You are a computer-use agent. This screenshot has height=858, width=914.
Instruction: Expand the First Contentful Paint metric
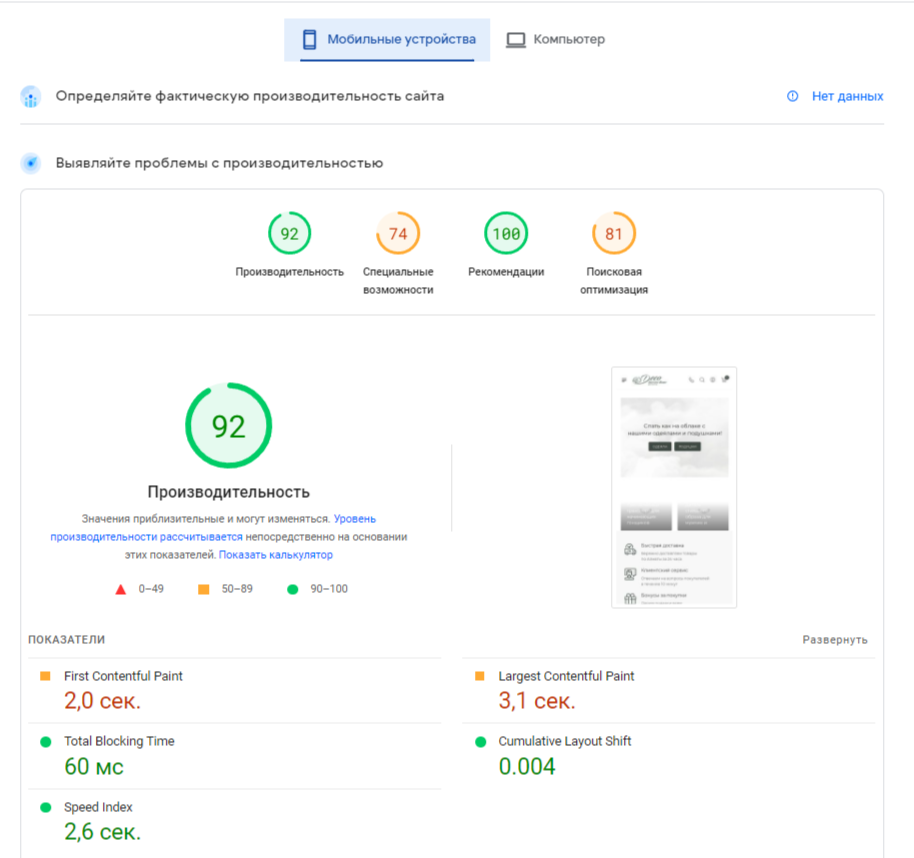[123, 676]
